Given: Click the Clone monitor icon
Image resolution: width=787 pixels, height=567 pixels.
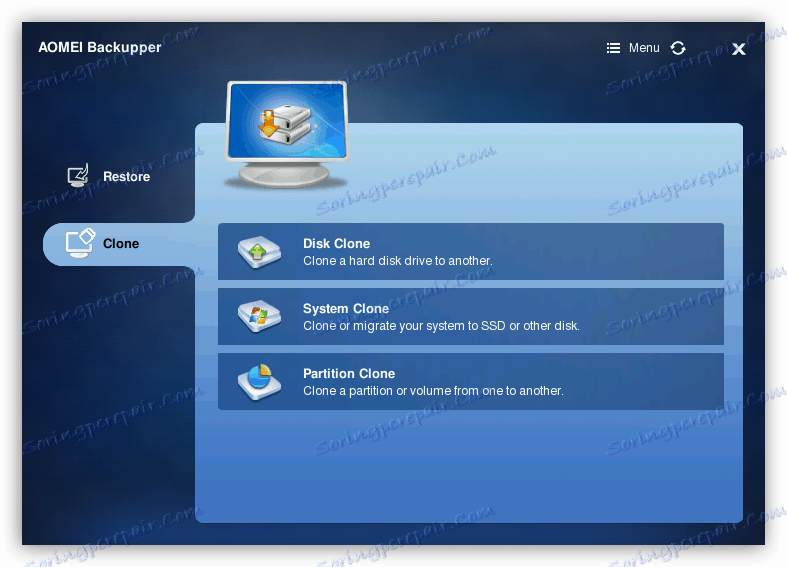Looking at the screenshot, I should pyautogui.click(x=80, y=243).
